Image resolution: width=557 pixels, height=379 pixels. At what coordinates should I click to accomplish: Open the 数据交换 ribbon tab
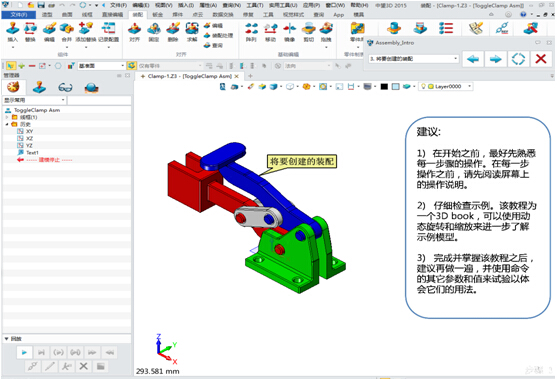[223, 15]
